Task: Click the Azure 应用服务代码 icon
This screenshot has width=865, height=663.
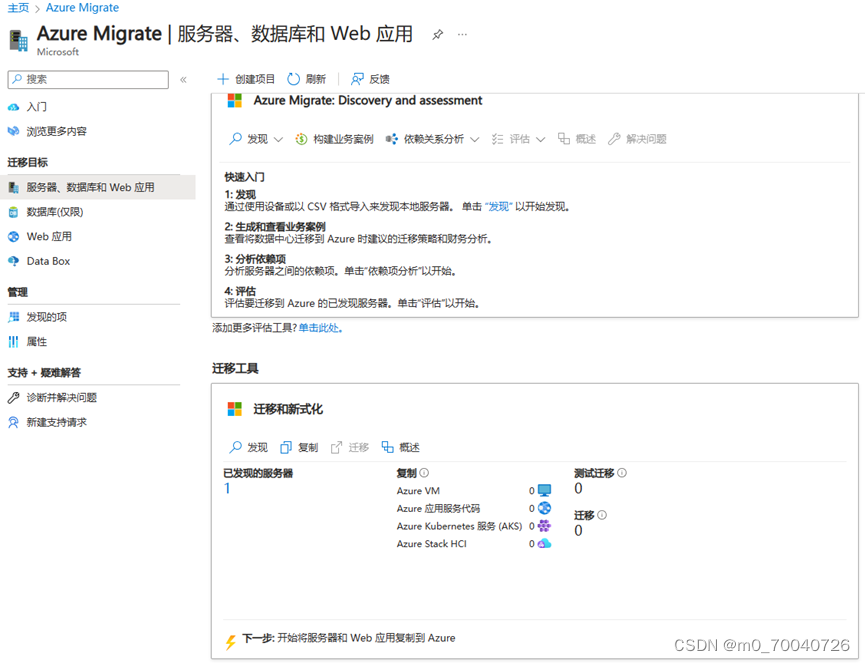Action: 544,508
